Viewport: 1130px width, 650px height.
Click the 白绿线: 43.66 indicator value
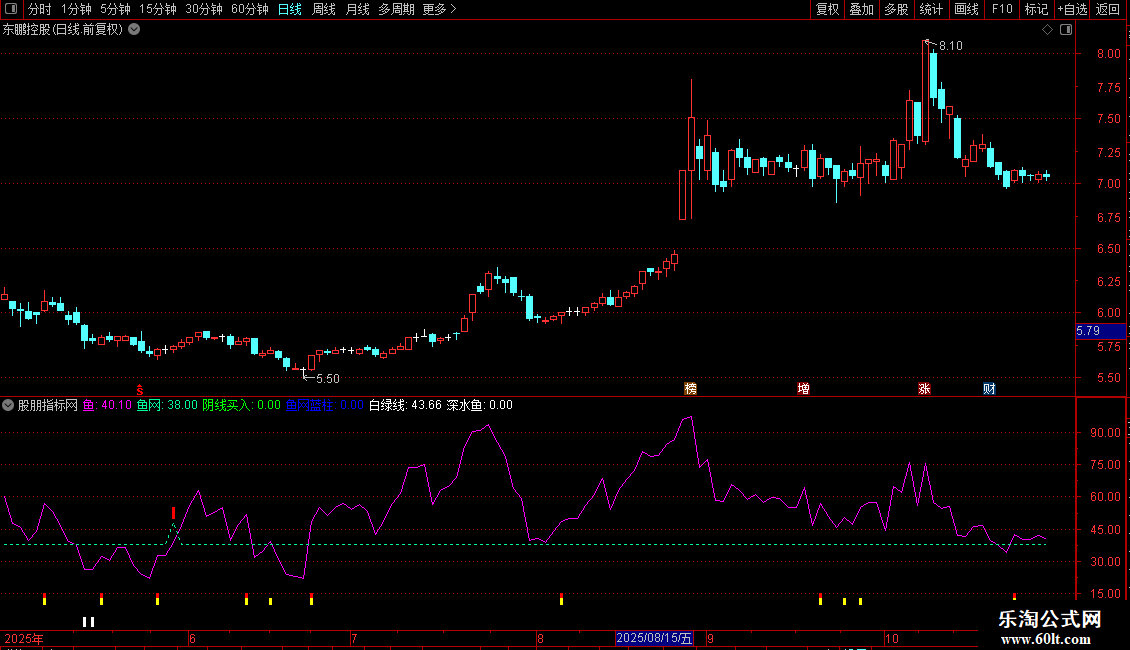[405, 405]
